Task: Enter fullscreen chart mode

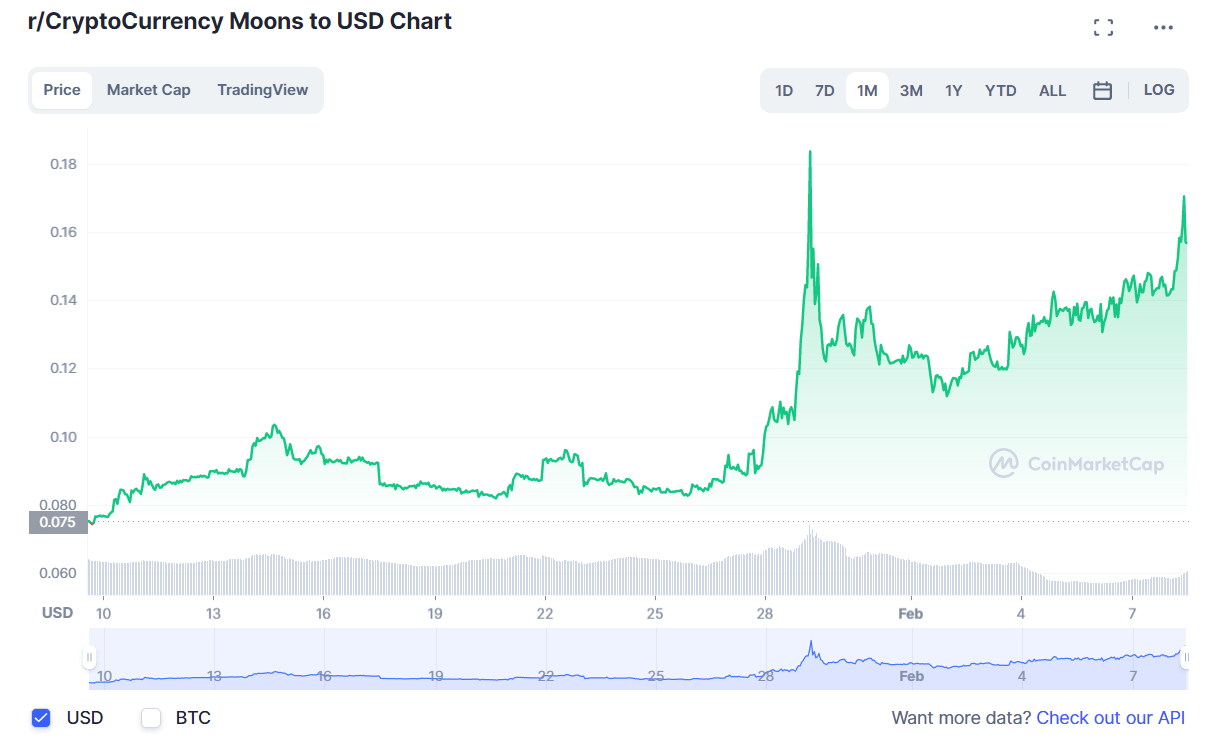Action: tap(1103, 27)
